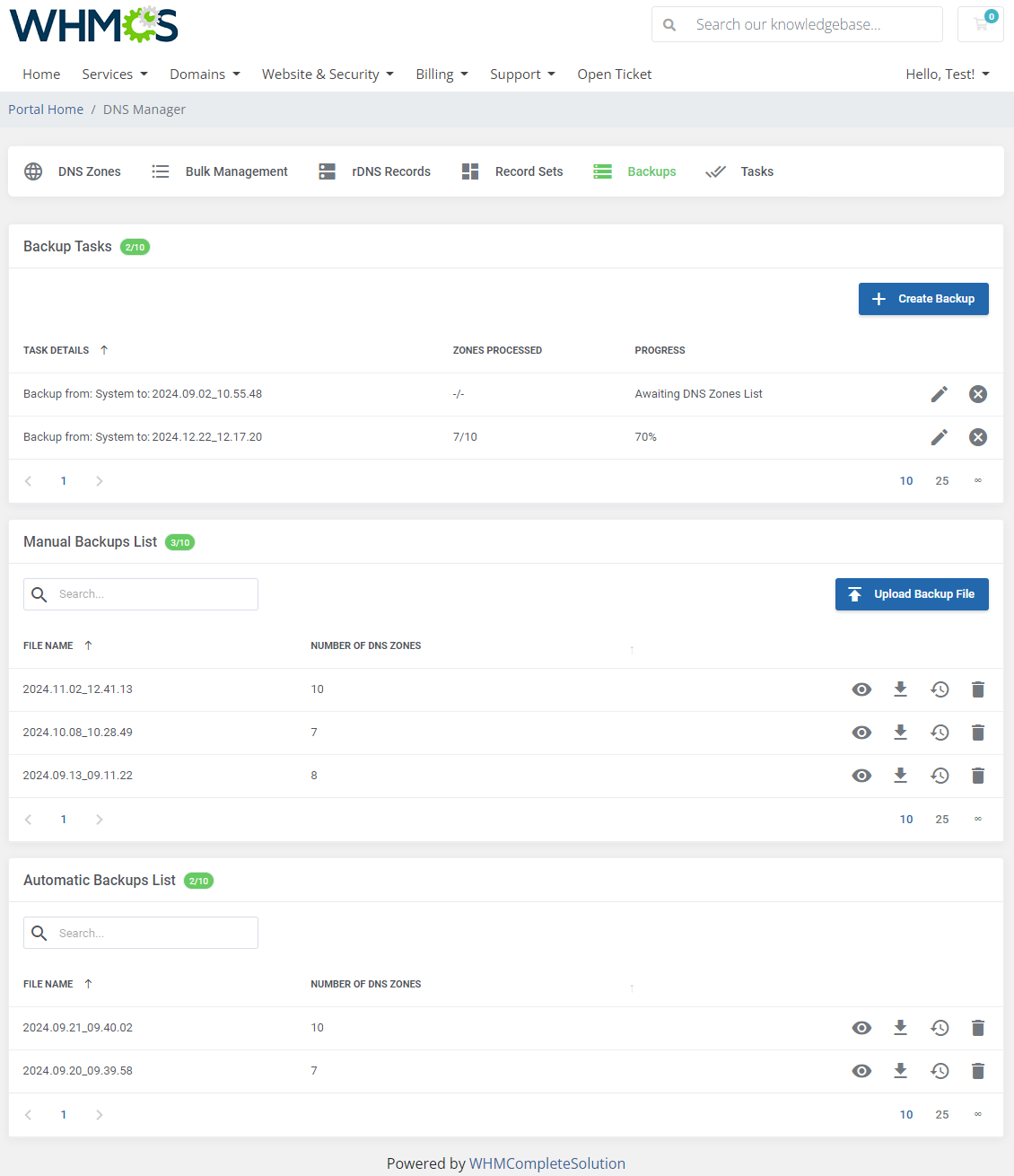Open Portal Home breadcrumb link

tap(45, 109)
